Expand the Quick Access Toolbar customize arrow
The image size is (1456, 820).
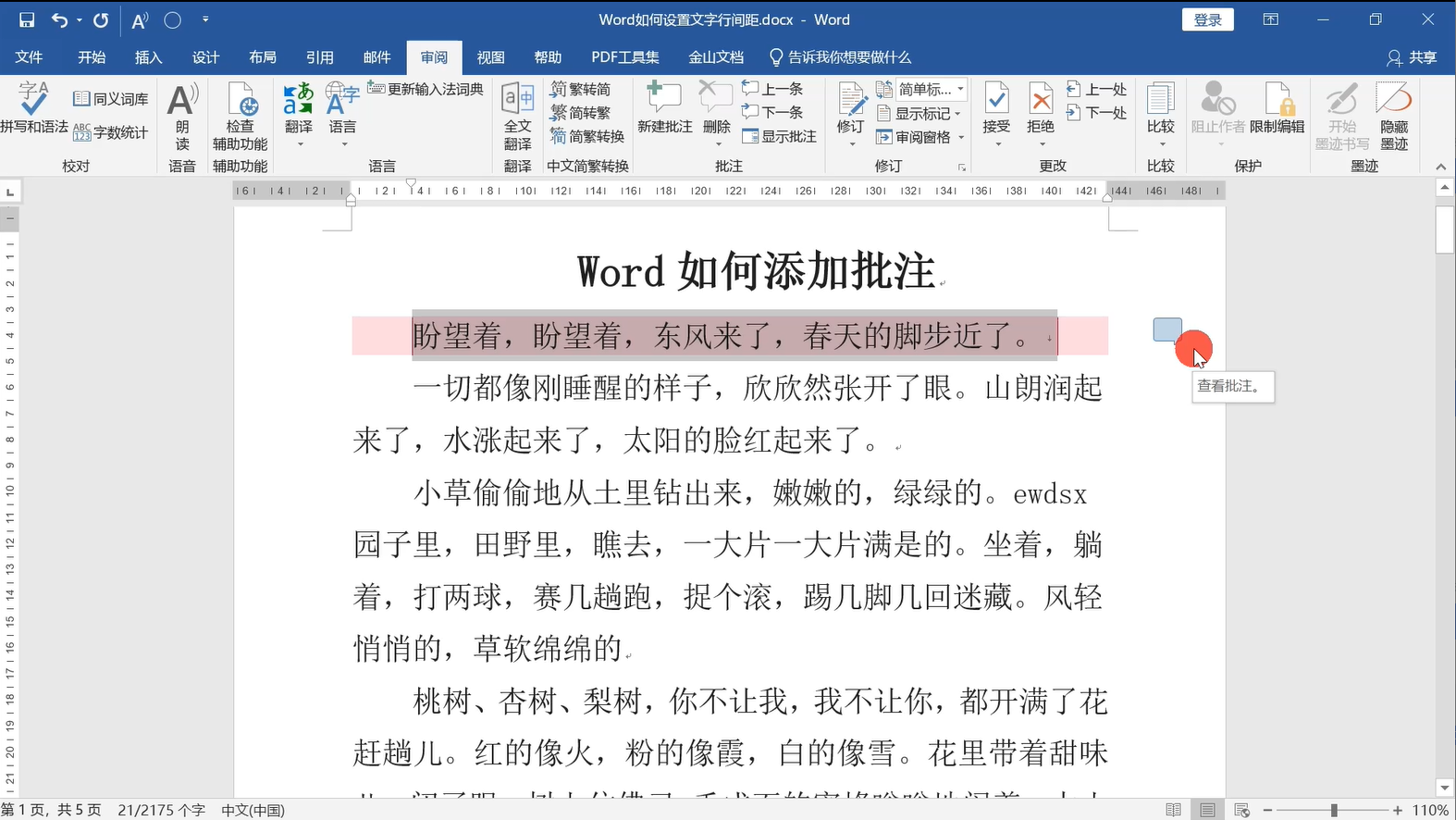point(205,19)
